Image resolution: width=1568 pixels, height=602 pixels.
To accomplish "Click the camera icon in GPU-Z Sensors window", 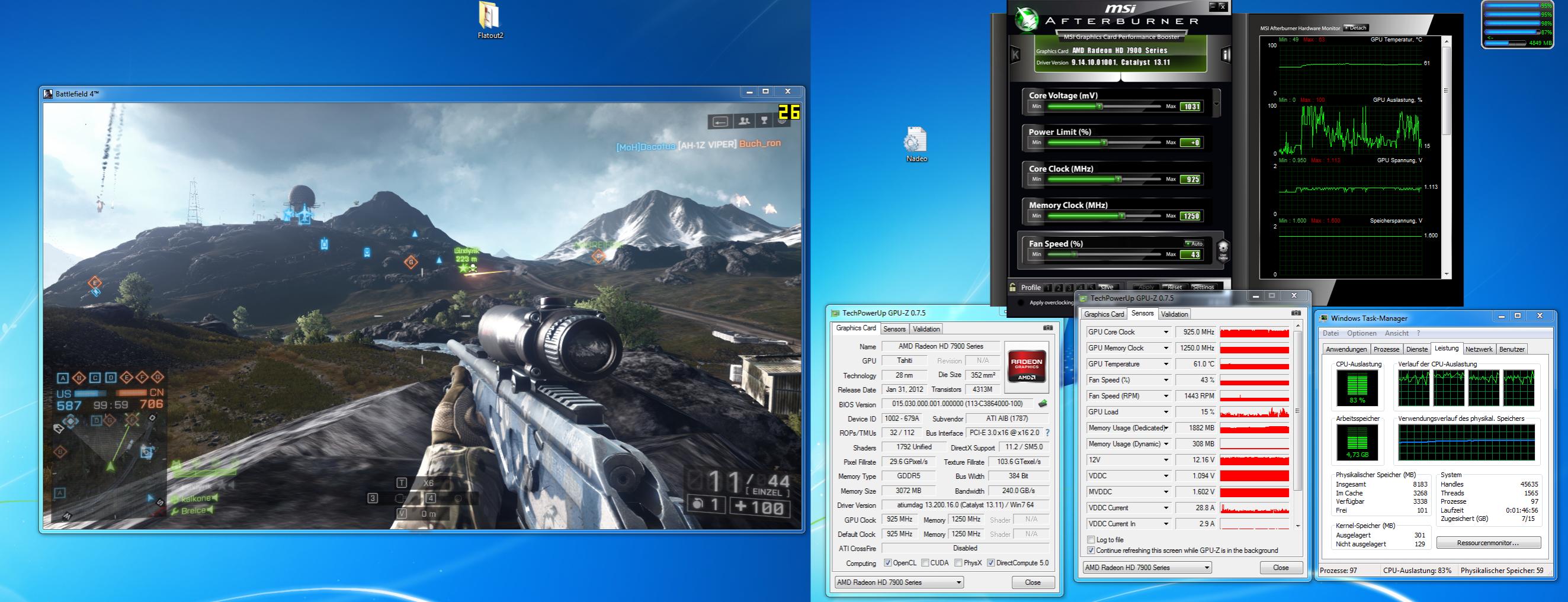I will 1296,313.
